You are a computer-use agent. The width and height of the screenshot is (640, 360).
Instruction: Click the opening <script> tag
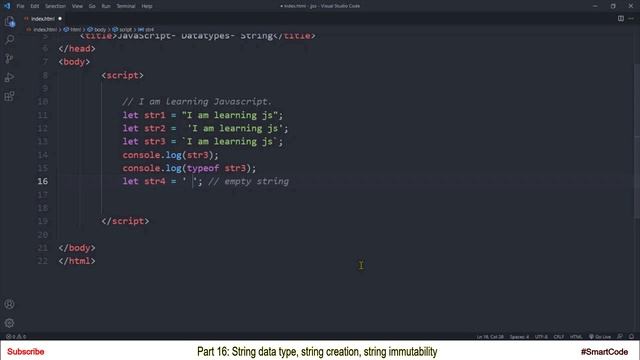click(122, 75)
